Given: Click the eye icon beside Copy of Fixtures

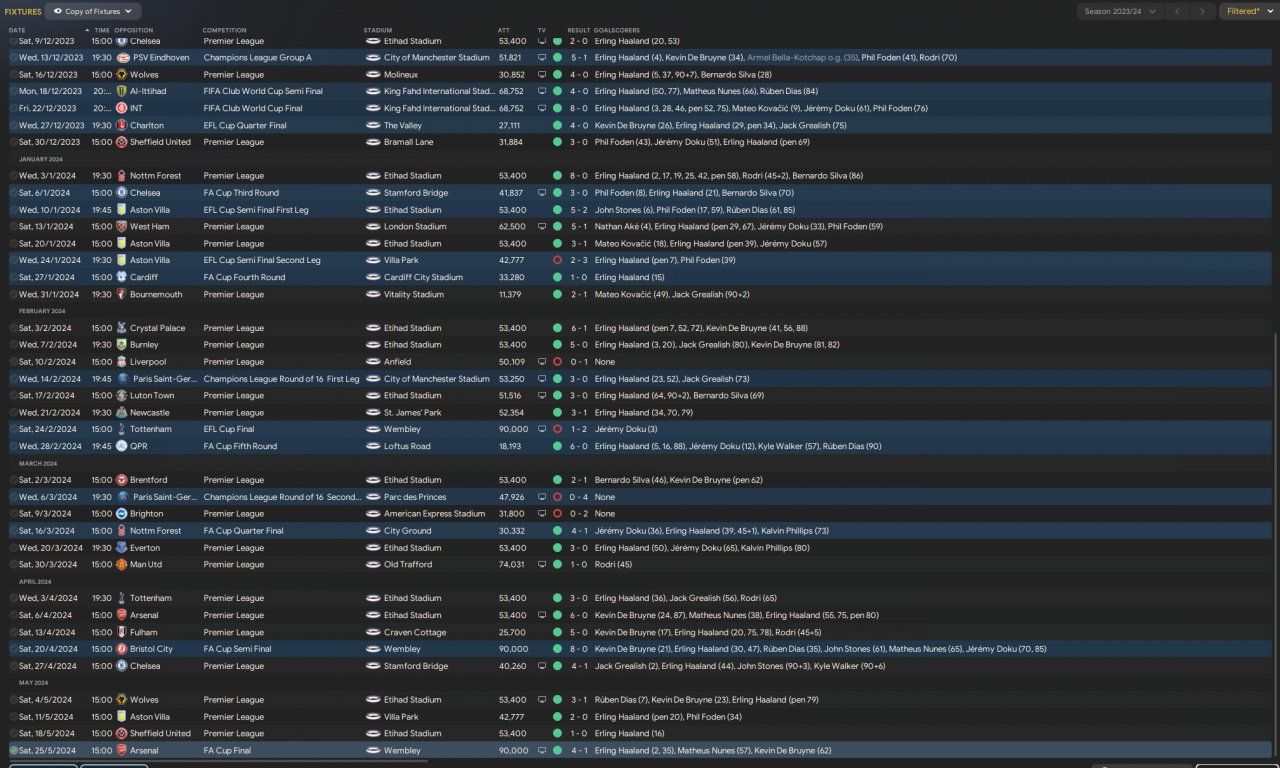Looking at the screenshot, I should (58, 11).
